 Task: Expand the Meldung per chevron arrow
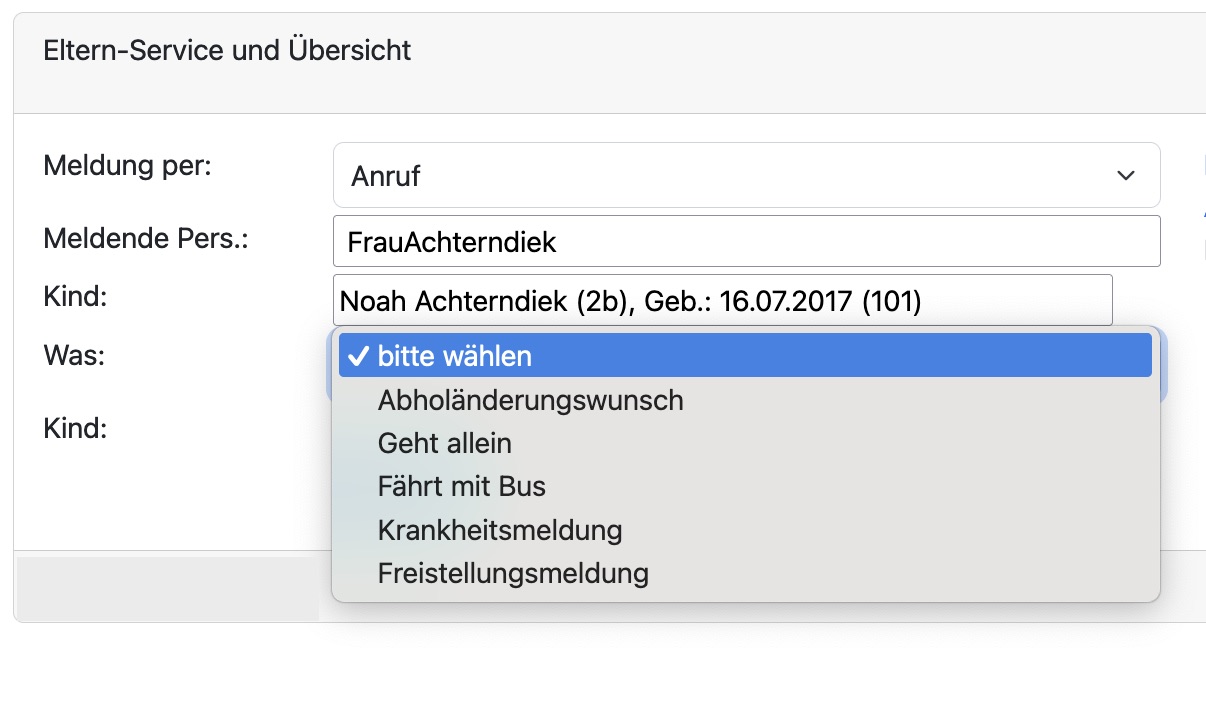click(x=1125, y=176)
